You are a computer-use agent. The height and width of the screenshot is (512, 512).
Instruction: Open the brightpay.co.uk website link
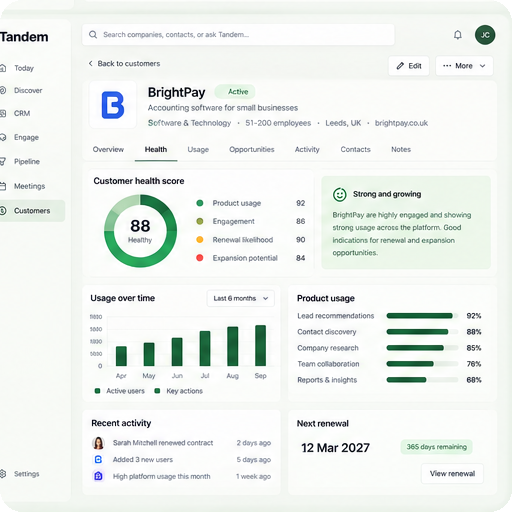[x=401, y=123]
